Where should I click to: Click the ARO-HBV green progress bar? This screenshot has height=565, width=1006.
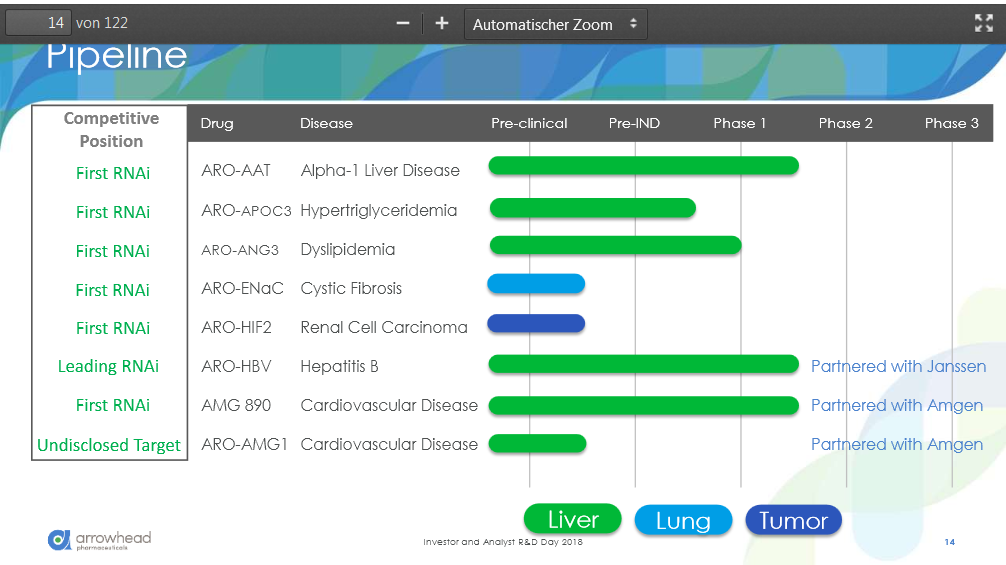(x=644, y=364)
